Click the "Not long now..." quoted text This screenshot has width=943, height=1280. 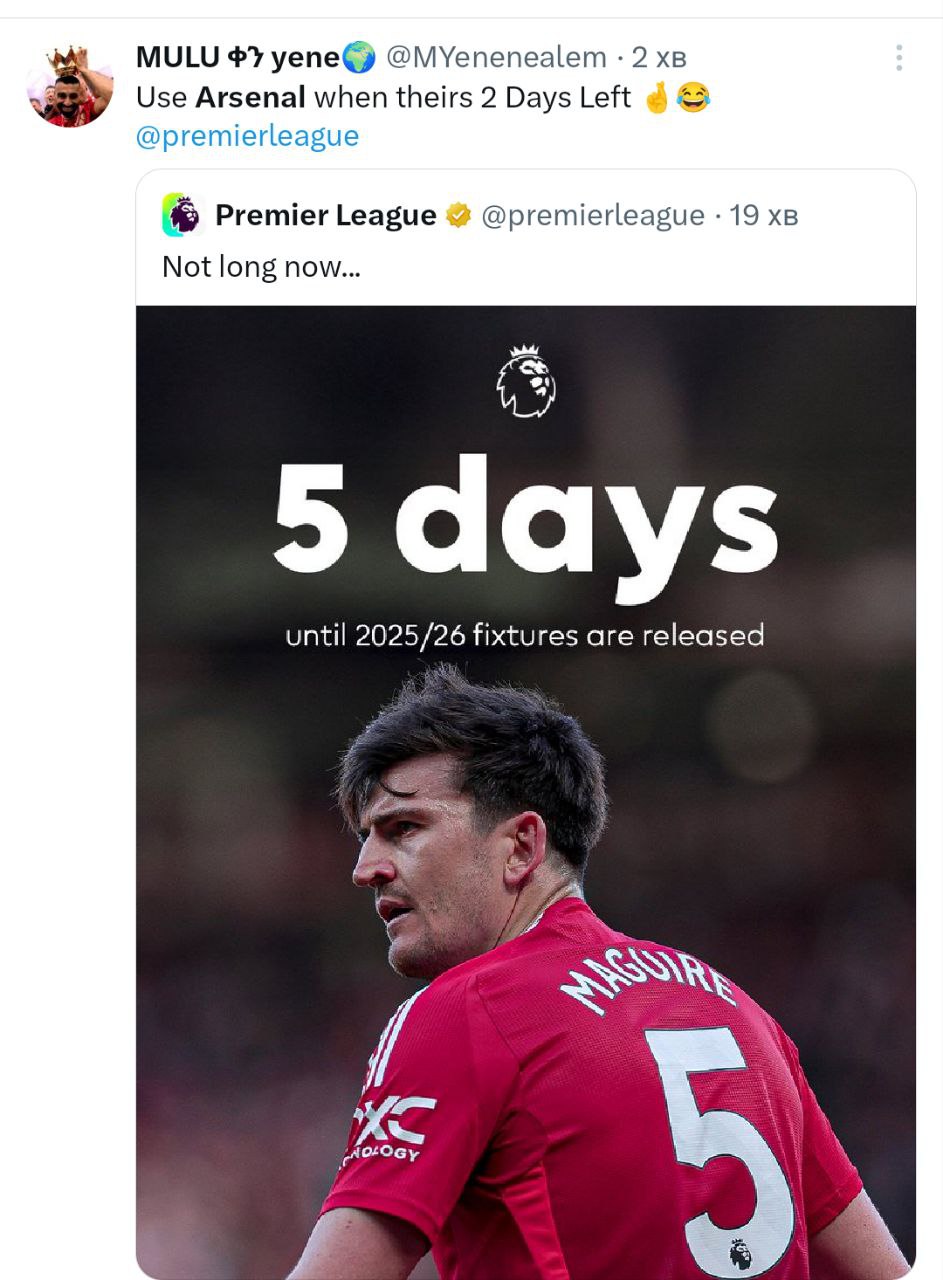click(261, 267)
